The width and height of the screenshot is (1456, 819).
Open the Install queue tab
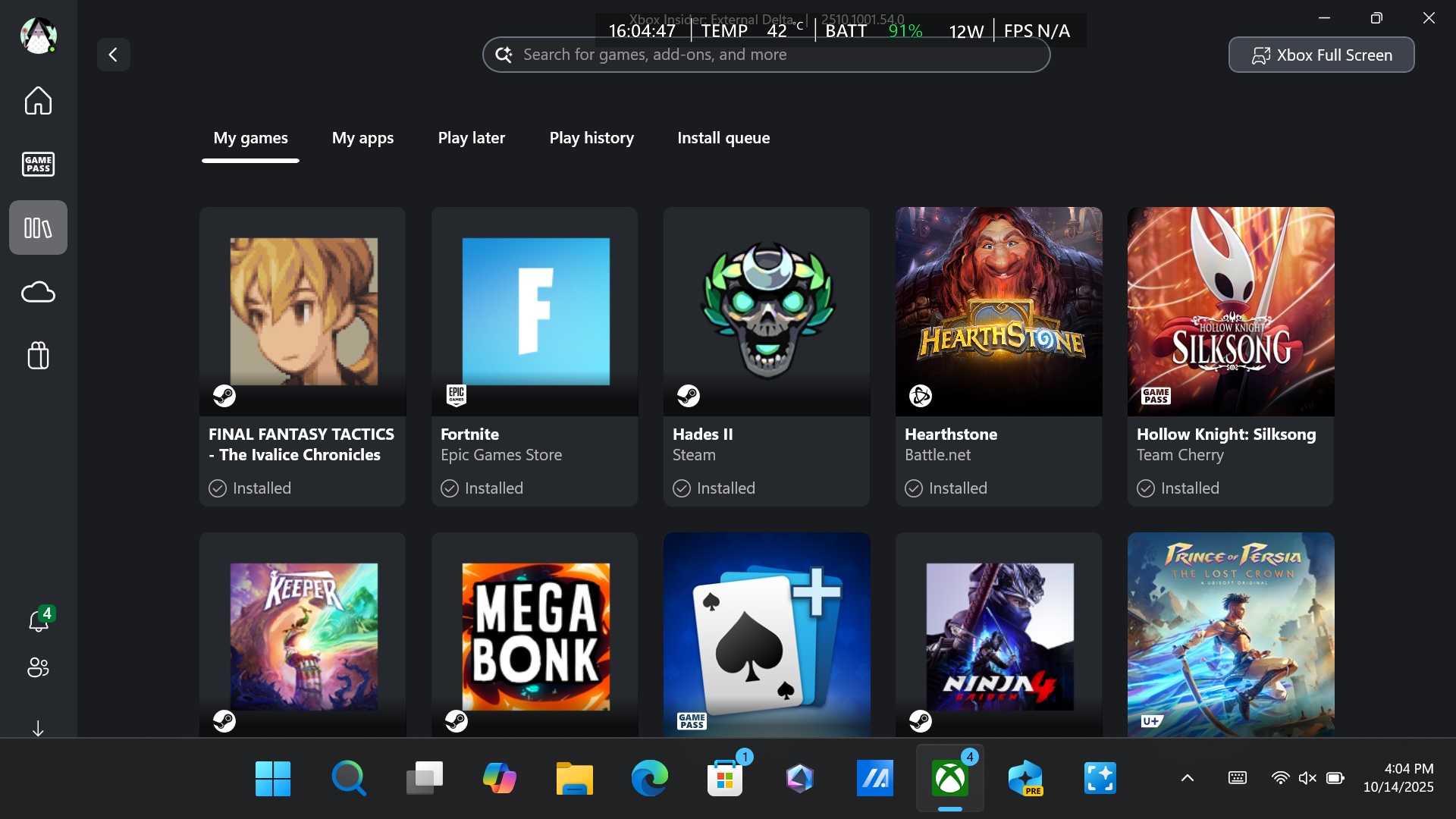click(723, 138)
